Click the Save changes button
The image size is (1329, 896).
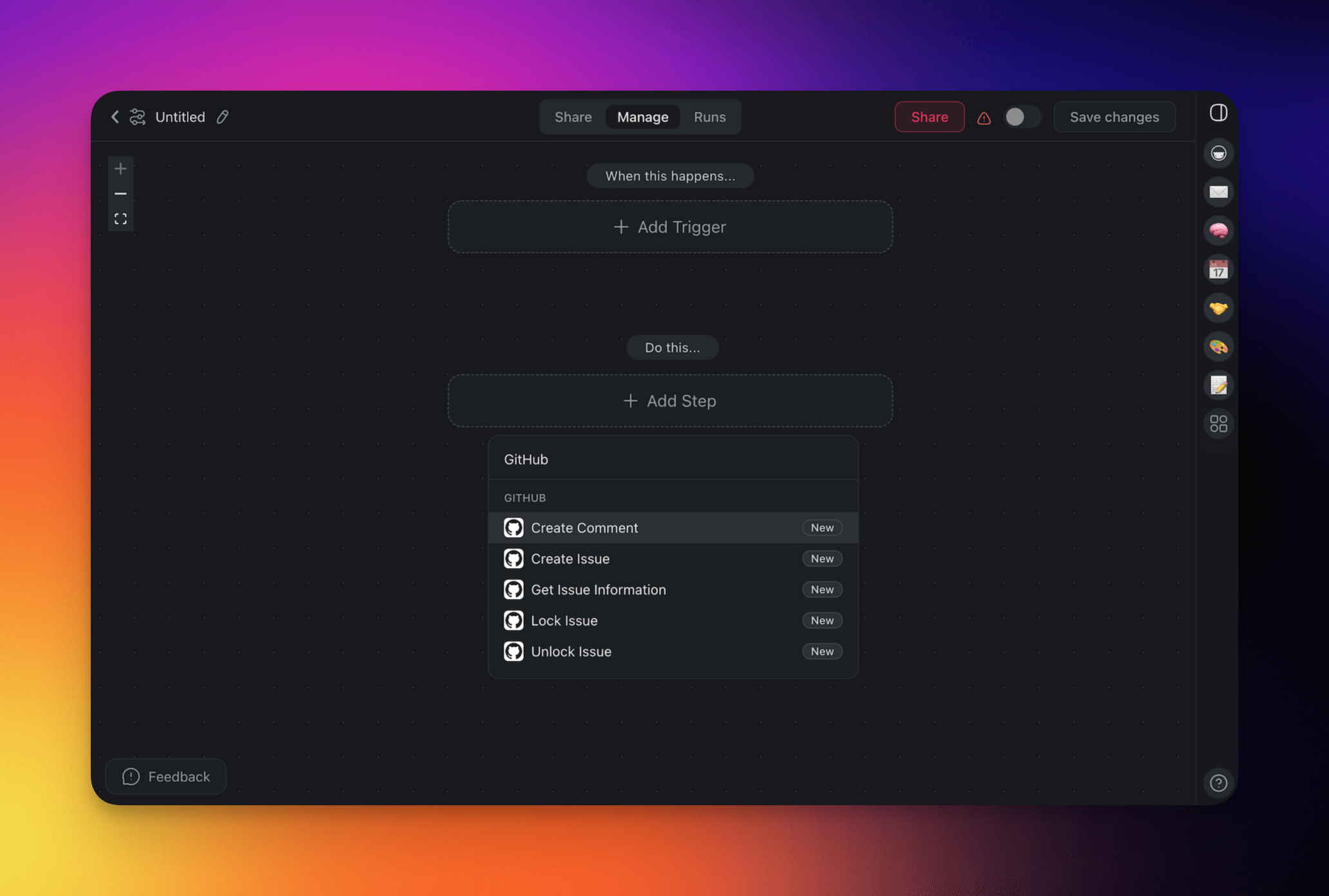1114,117
